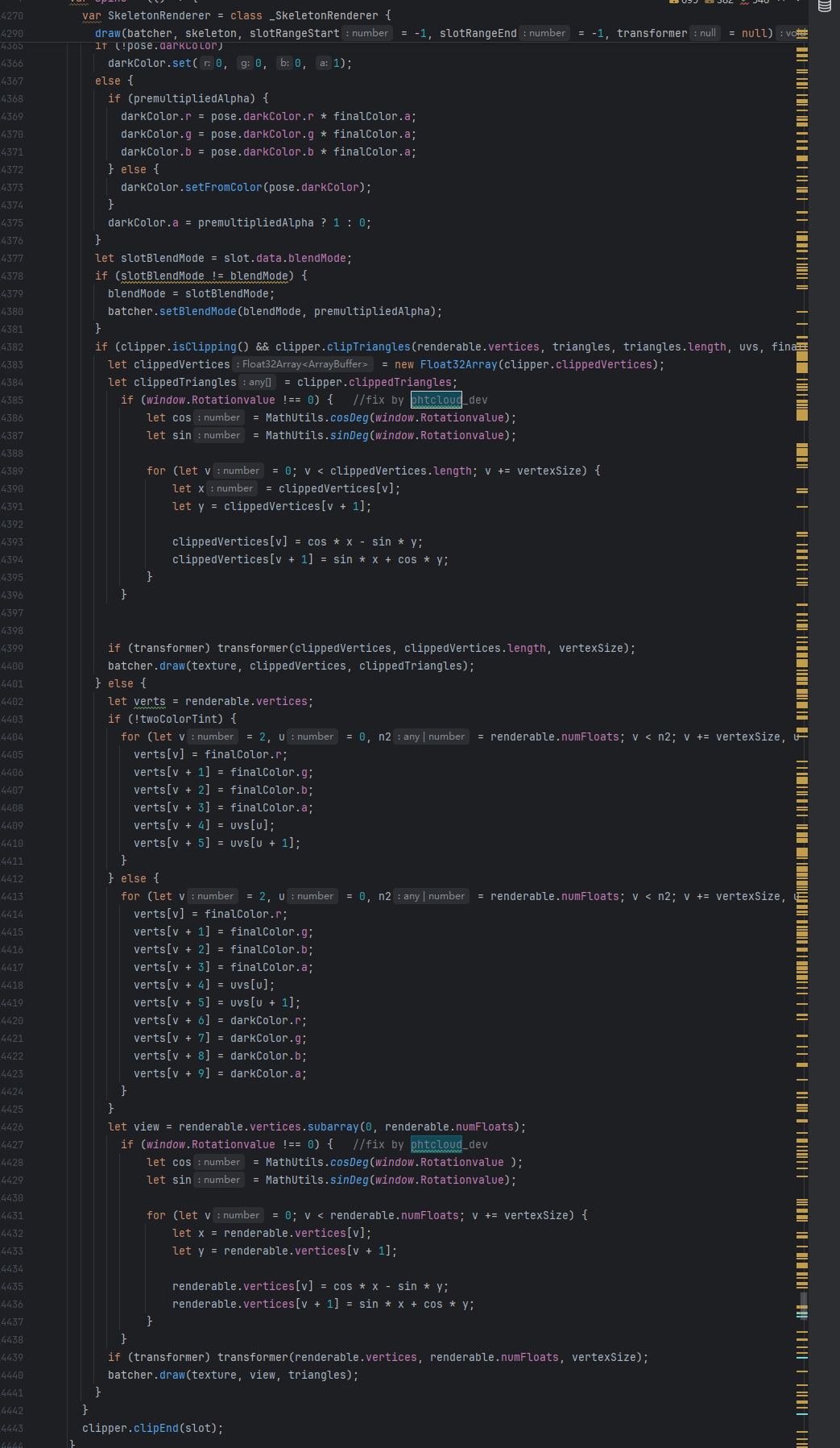Click the 'a:' parameter hint in darkColor.set
This screenshot has width=840, height=1448.
coord(323,63)
